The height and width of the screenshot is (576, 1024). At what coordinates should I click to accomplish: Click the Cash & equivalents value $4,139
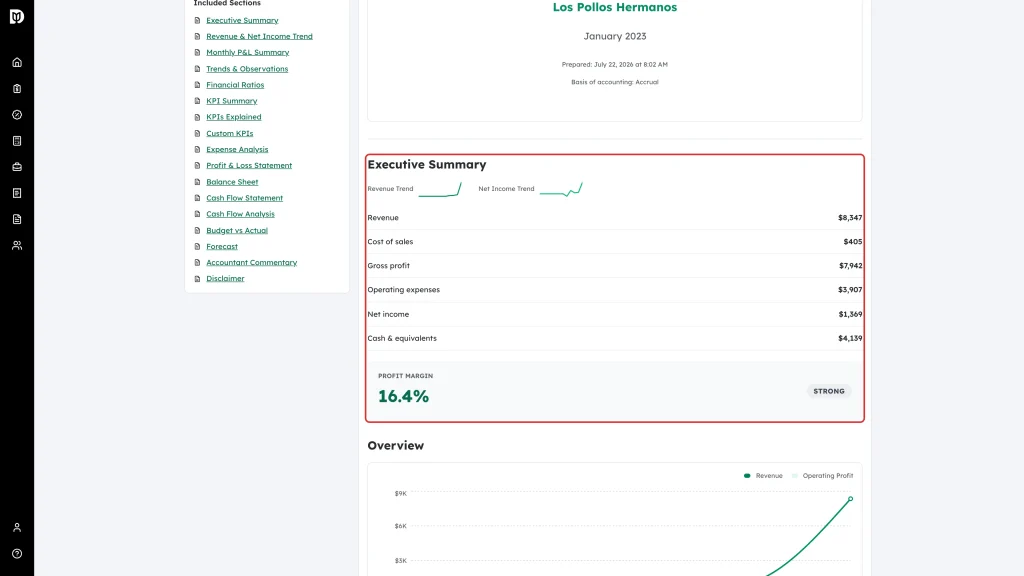850,338
